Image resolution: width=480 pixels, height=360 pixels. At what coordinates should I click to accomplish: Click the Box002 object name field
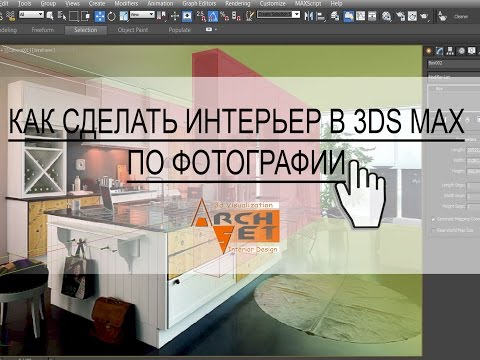pyautogui.click(x=453, y=63)
